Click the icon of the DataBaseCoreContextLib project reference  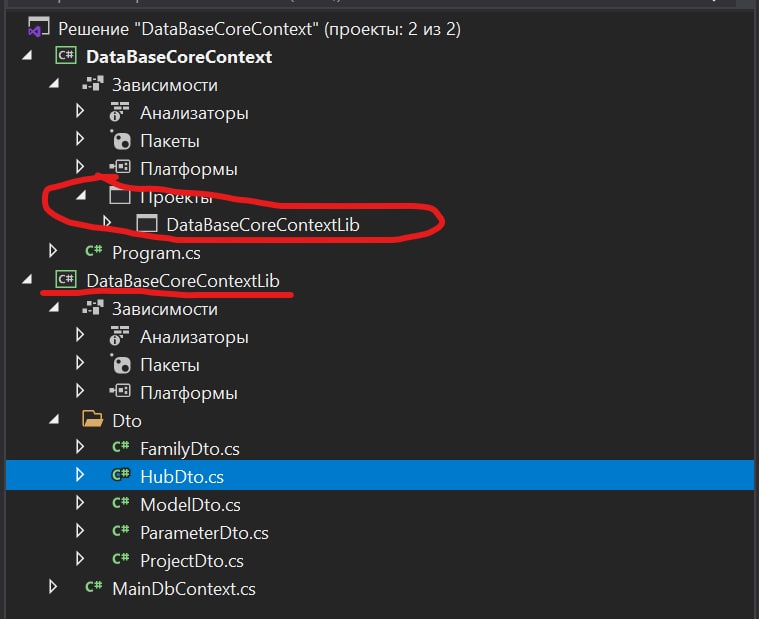pos(147,224)
